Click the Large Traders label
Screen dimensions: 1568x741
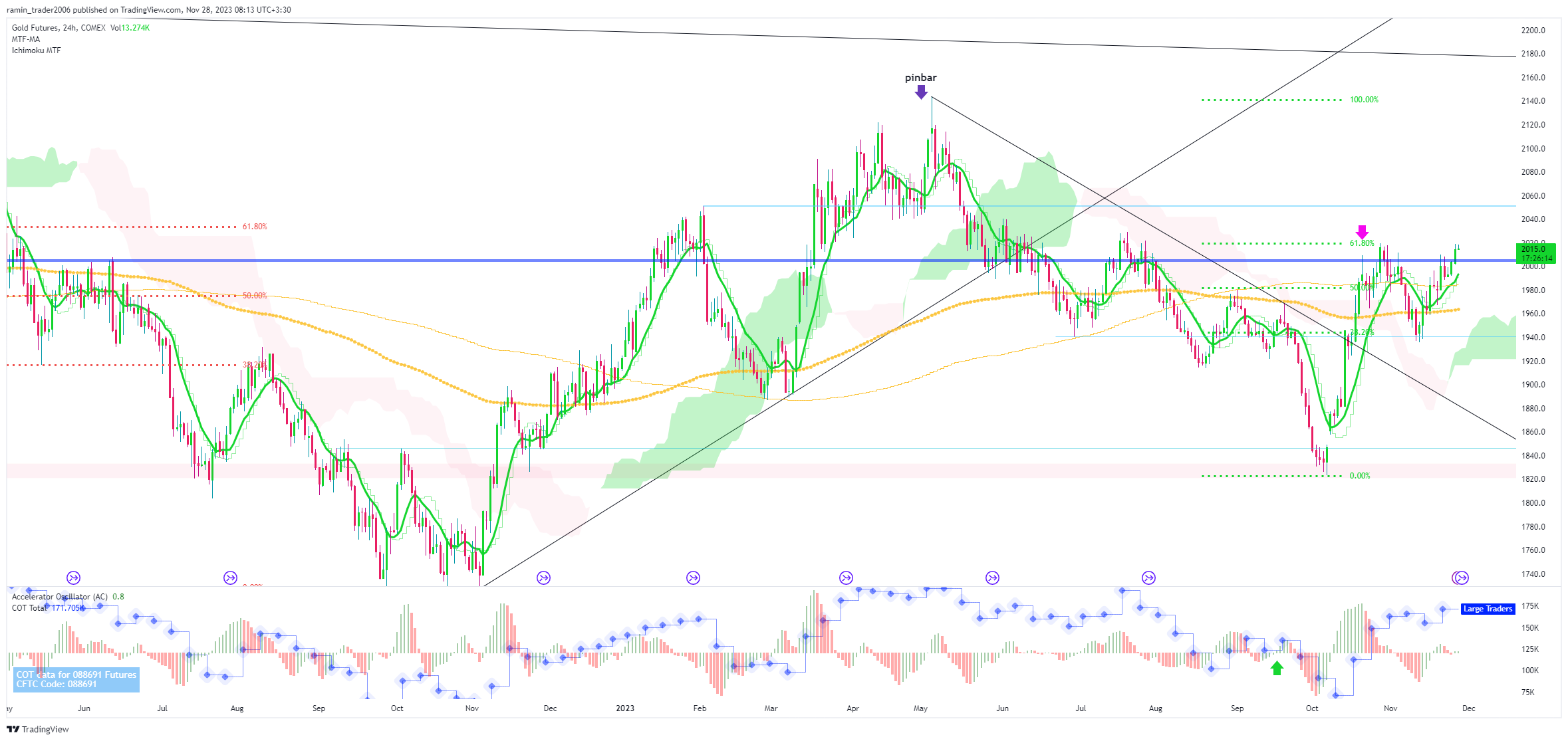[1488, 609]
